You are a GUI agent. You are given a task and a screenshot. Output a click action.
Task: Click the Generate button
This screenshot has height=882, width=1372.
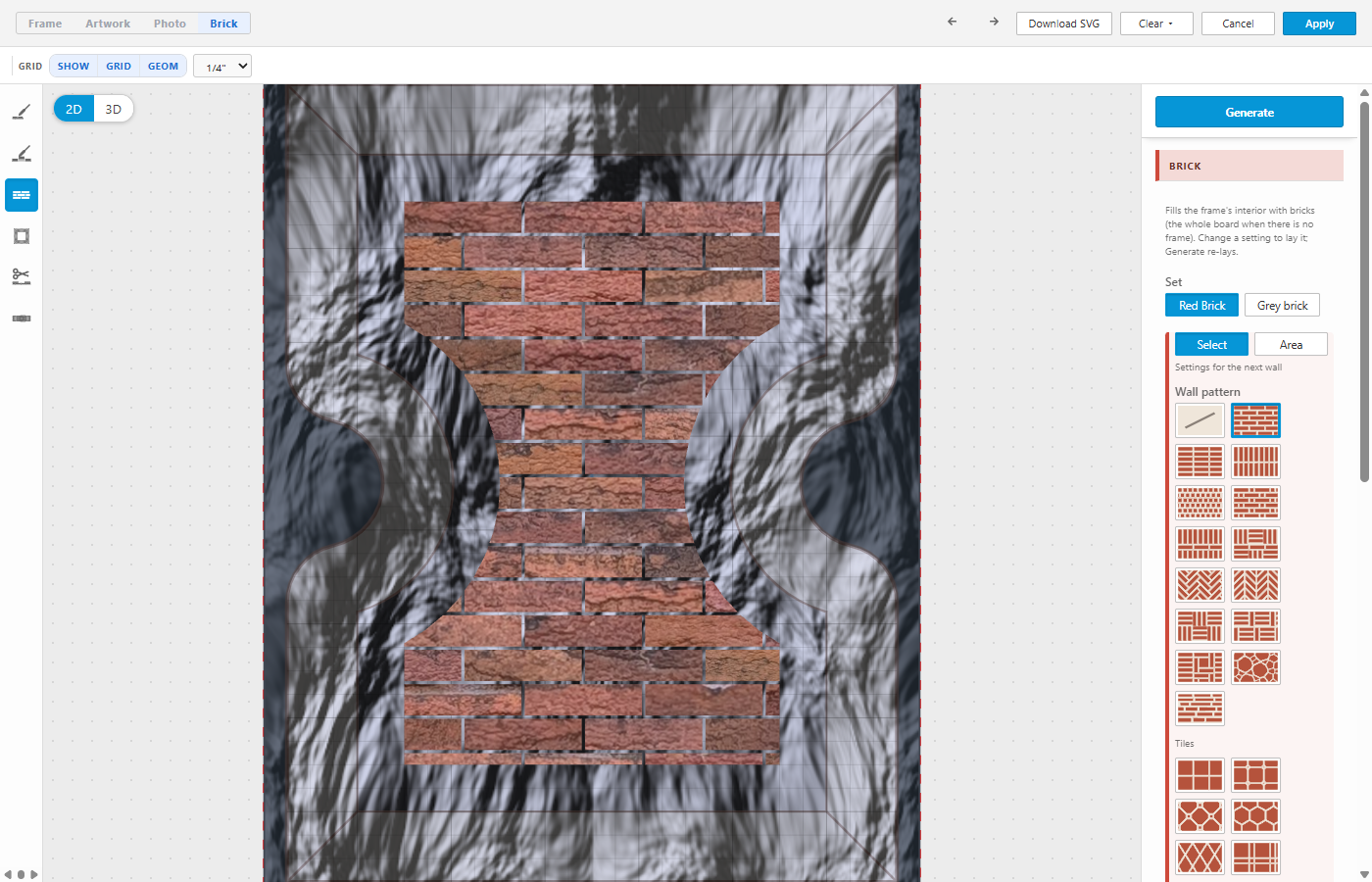1249,112
